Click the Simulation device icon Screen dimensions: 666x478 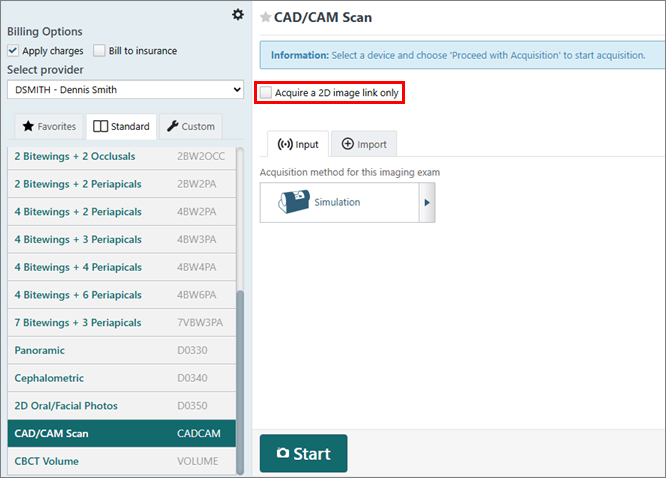294,202
